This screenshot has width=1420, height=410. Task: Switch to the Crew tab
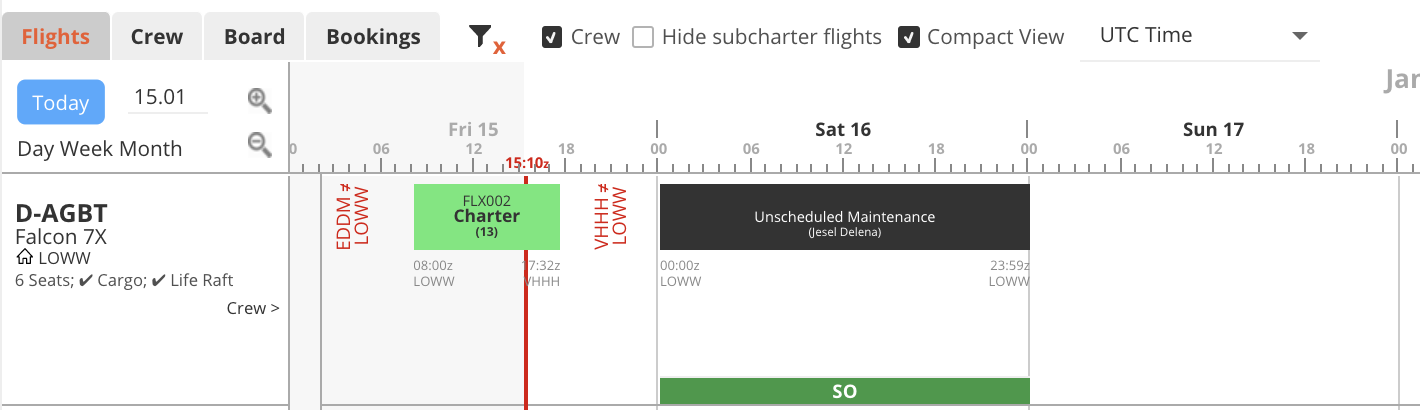(157, 37)
